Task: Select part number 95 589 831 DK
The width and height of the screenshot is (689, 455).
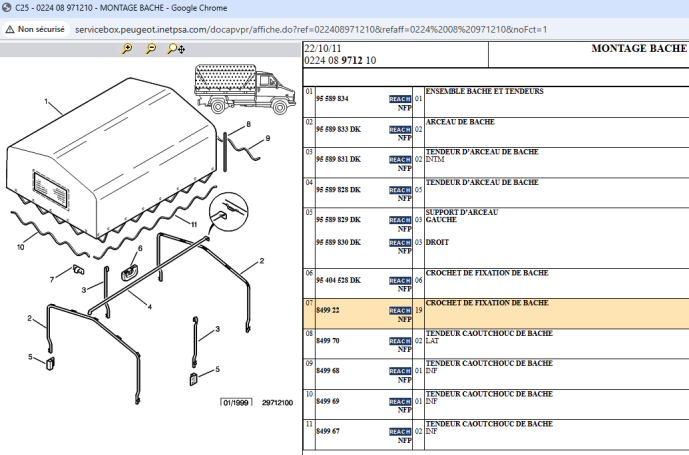Action: point(337,160)
